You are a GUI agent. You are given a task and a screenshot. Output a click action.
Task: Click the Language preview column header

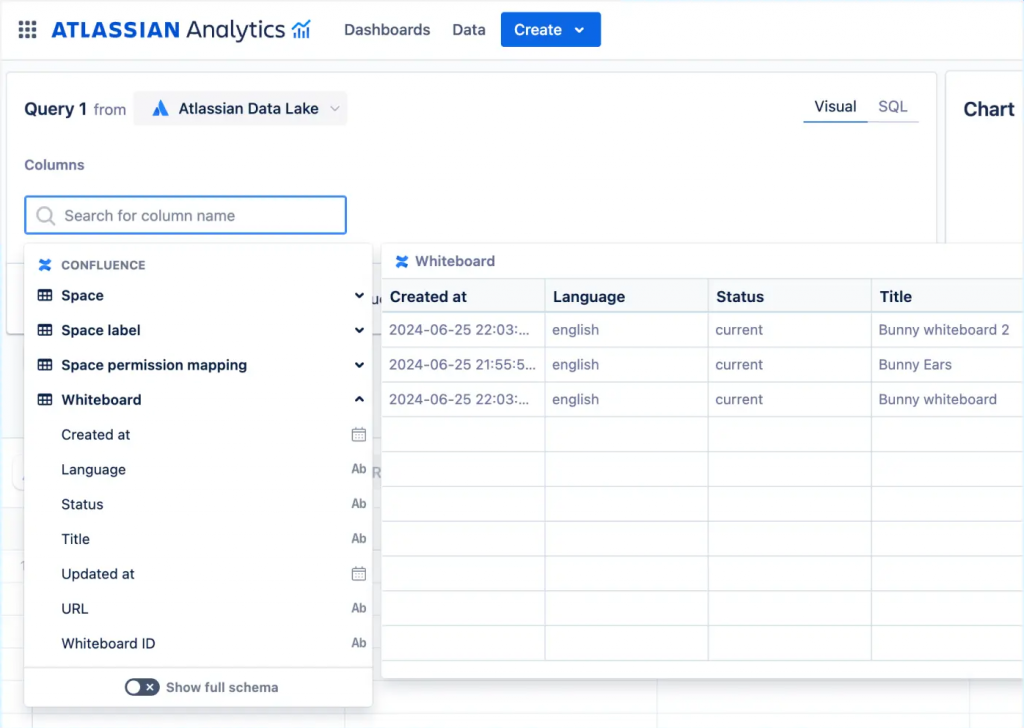(627, 296)
